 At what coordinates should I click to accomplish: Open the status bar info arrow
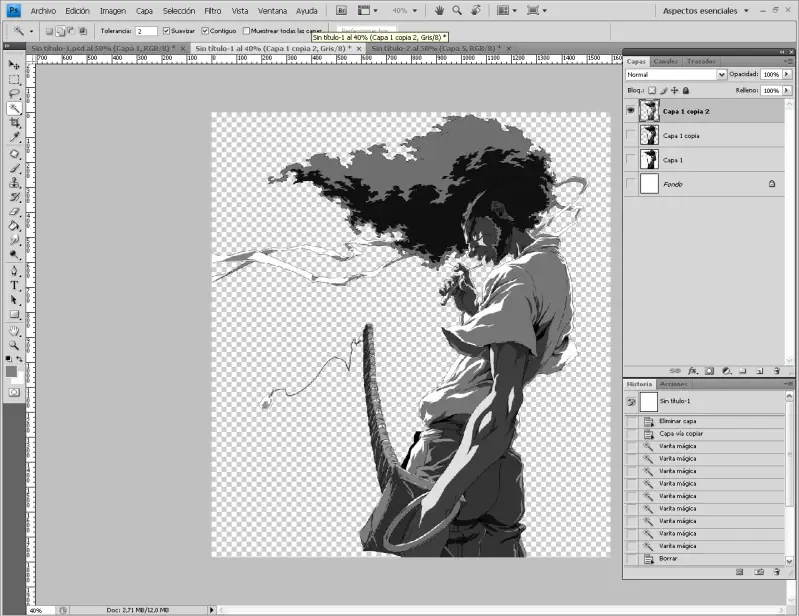click(x=211, y=610)
